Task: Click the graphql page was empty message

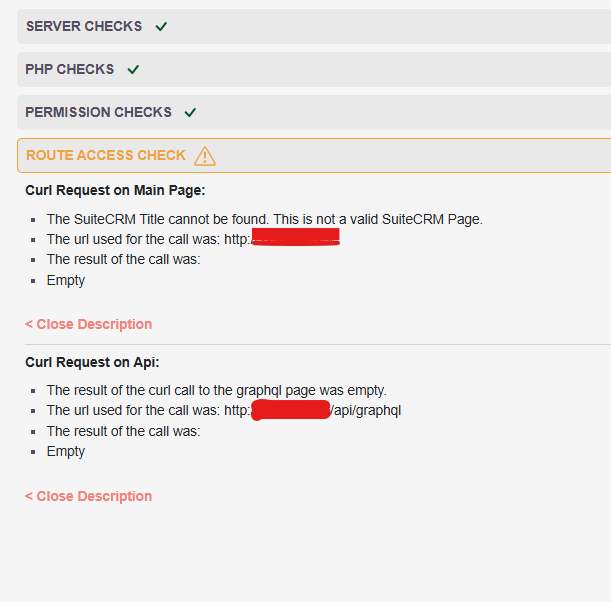Action: (216, 390)
